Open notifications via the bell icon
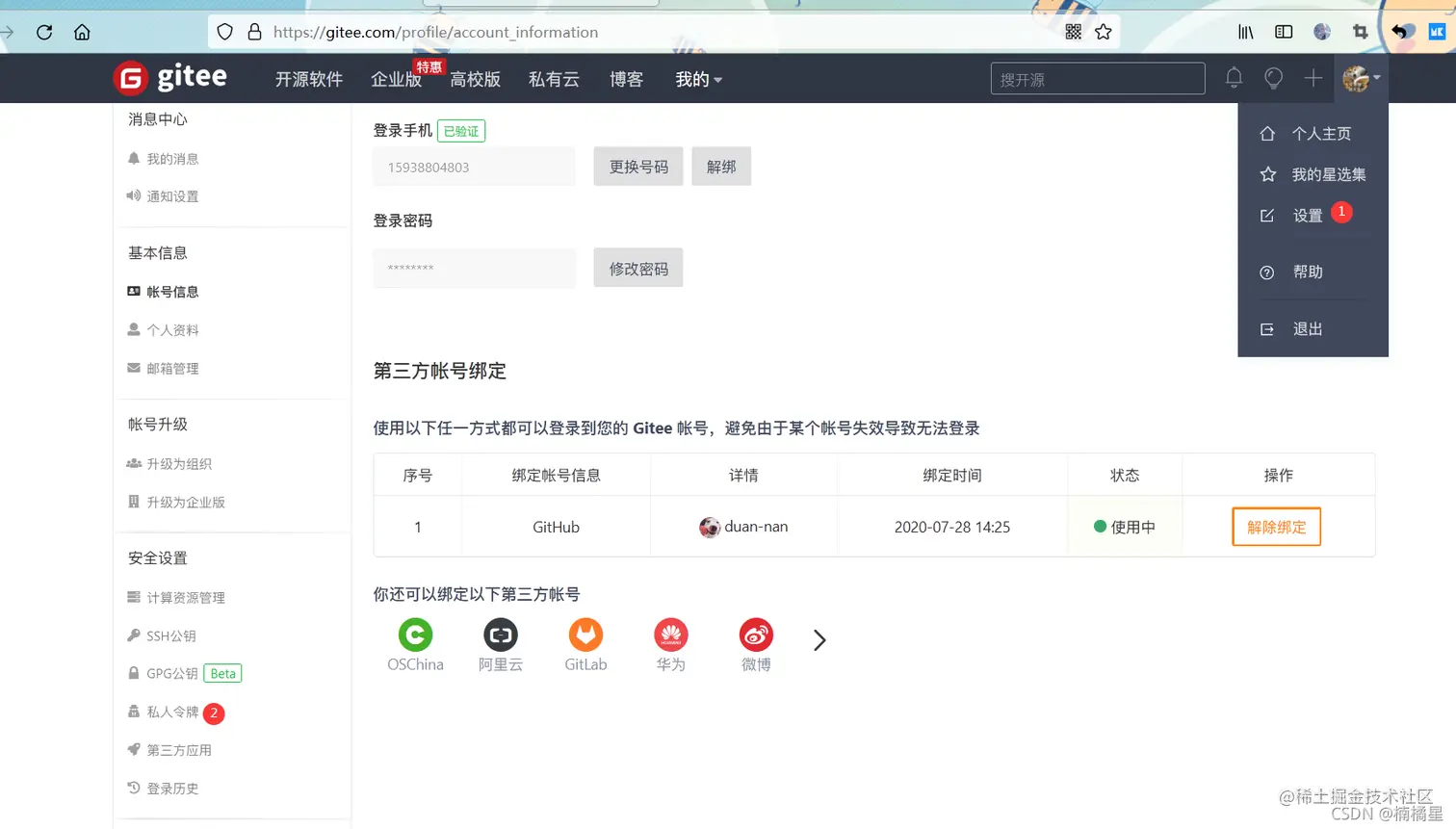1456x829 pixels. [1234, 78]
